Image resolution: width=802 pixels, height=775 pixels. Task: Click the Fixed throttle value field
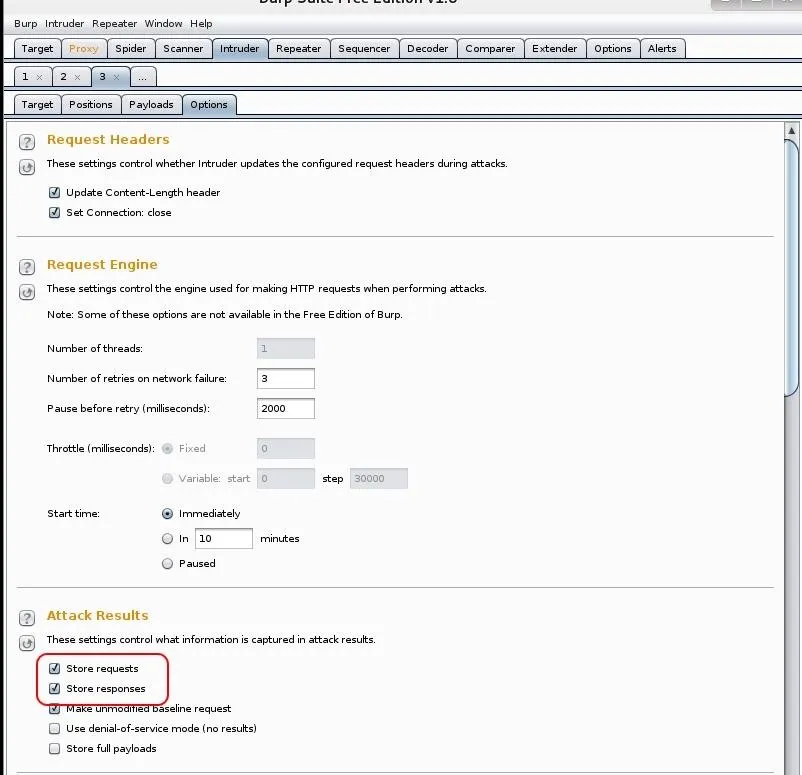coord(286,449)
